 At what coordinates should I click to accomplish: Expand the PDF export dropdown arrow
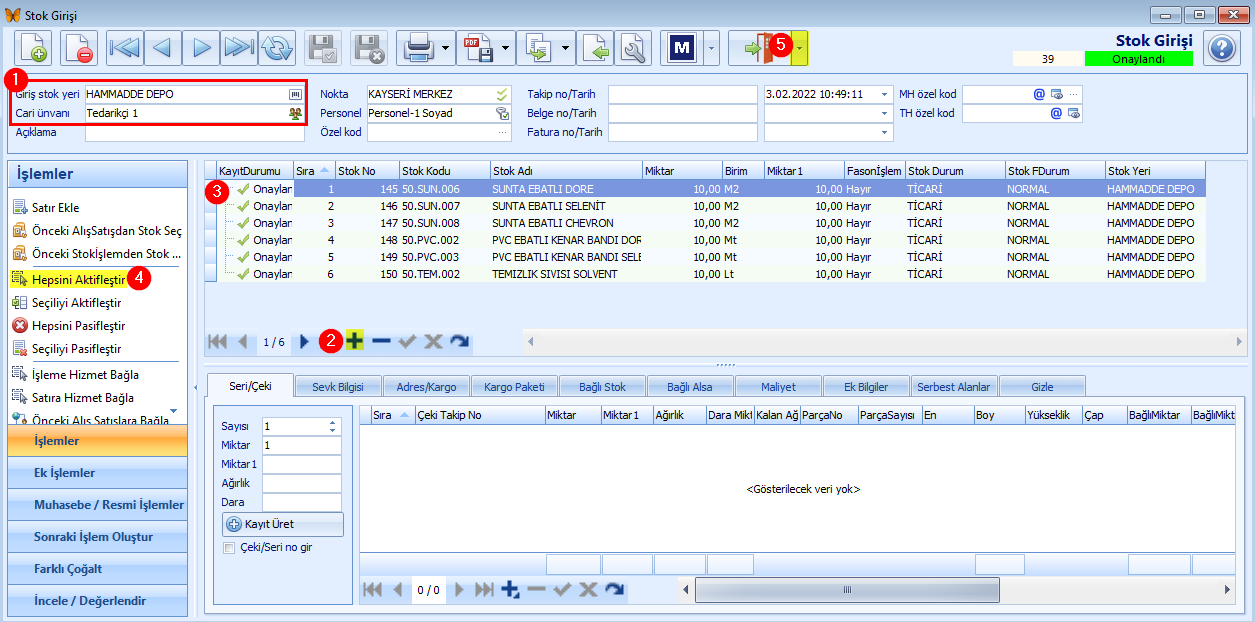[507, 47]
